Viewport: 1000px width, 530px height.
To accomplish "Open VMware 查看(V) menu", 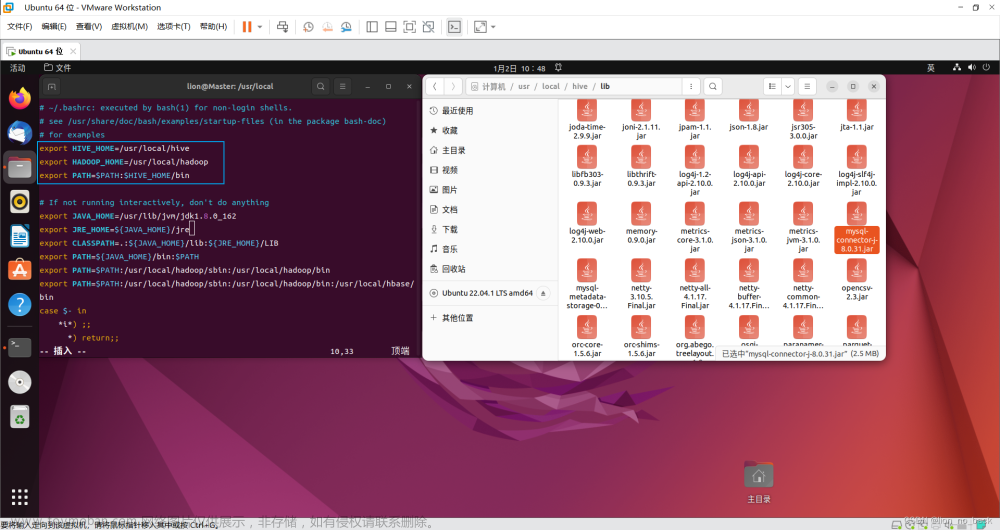I will [89, 27].
